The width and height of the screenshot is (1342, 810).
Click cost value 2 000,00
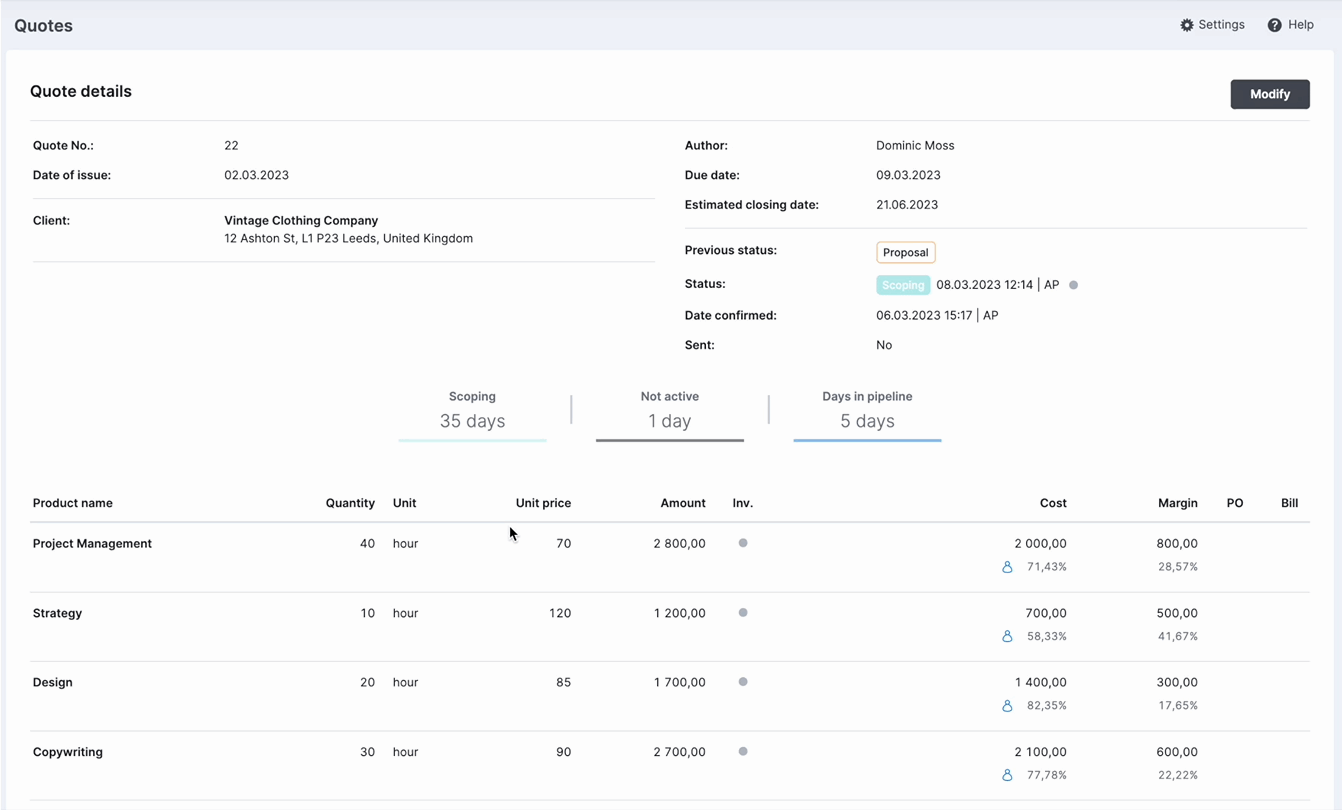click(1041, 544)
